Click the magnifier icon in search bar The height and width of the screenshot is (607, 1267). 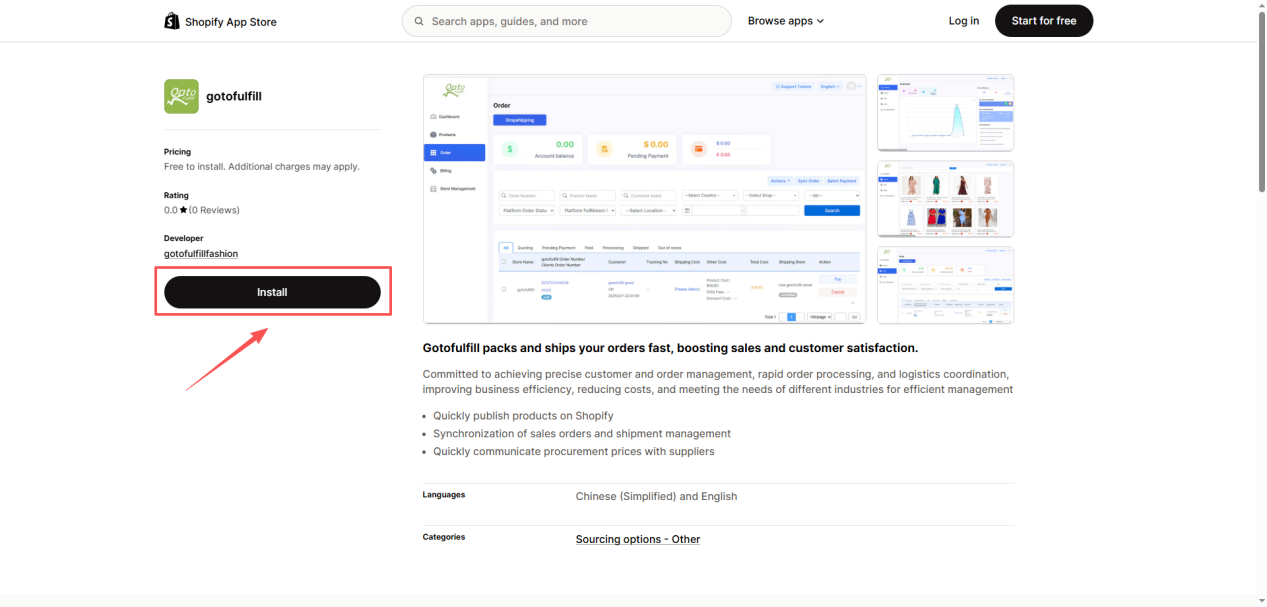pyautogui.click(x=419, y=21)
